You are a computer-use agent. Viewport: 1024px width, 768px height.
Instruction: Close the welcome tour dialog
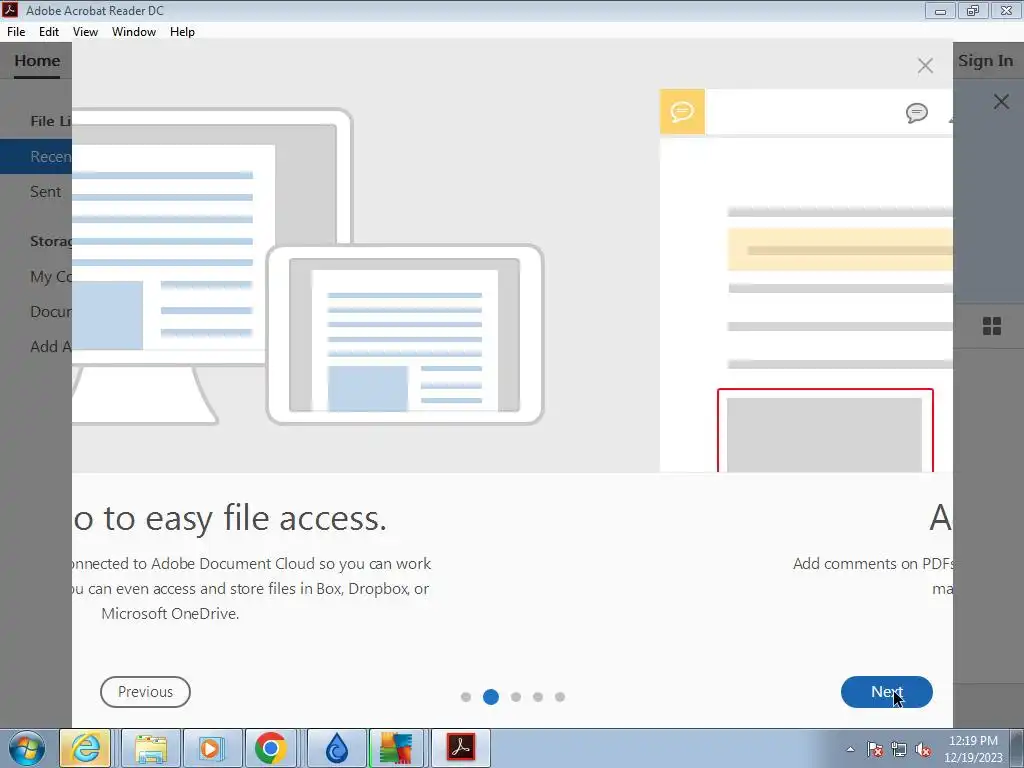pos(925,65)
